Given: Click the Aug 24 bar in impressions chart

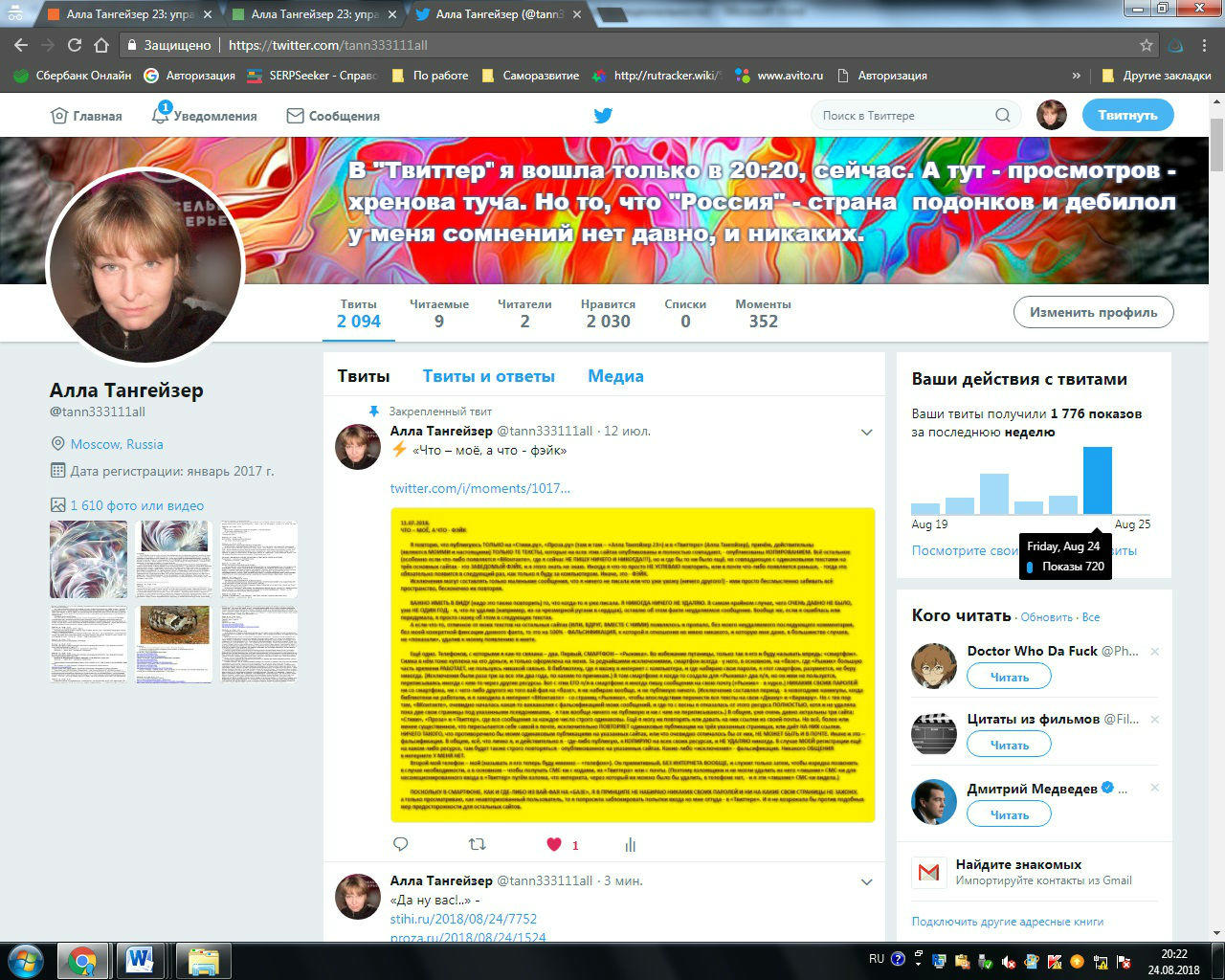Looking at the screenshot, I should tap(1097, 480).
